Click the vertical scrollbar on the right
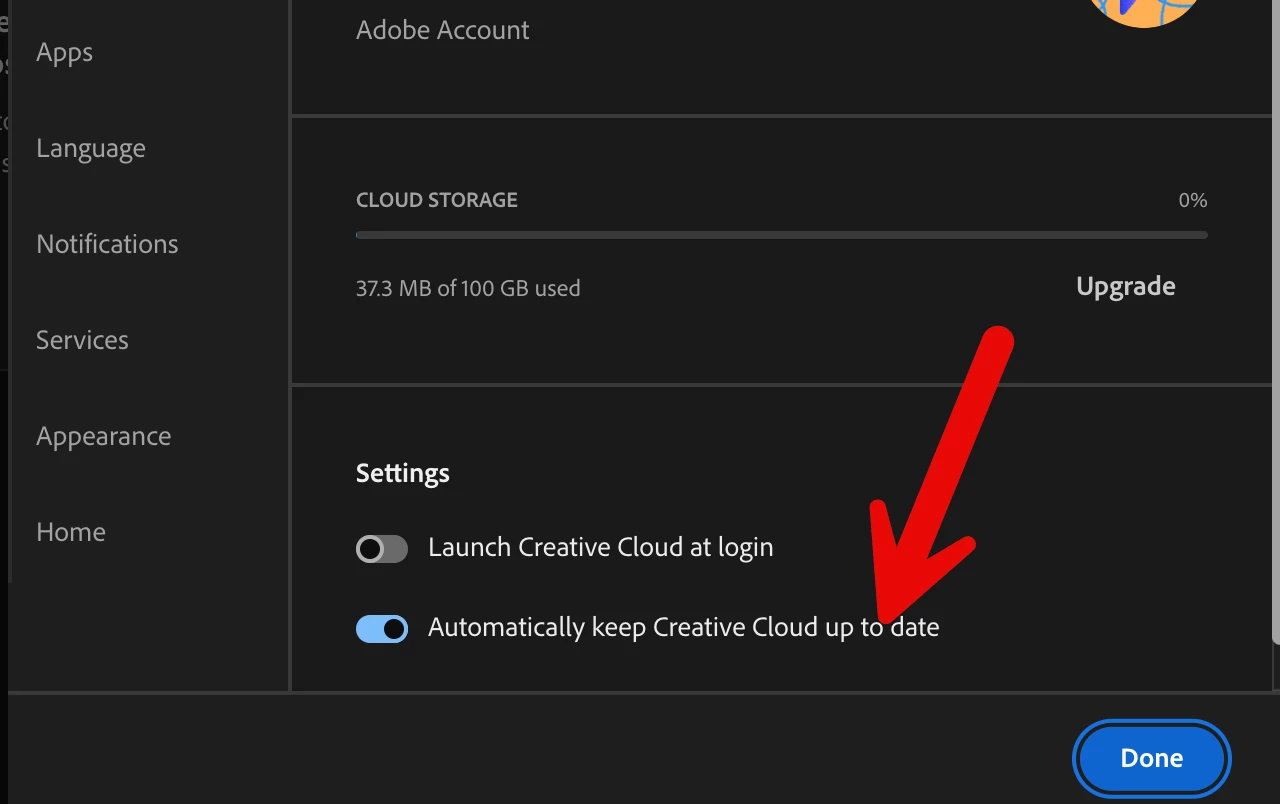 1275,320
